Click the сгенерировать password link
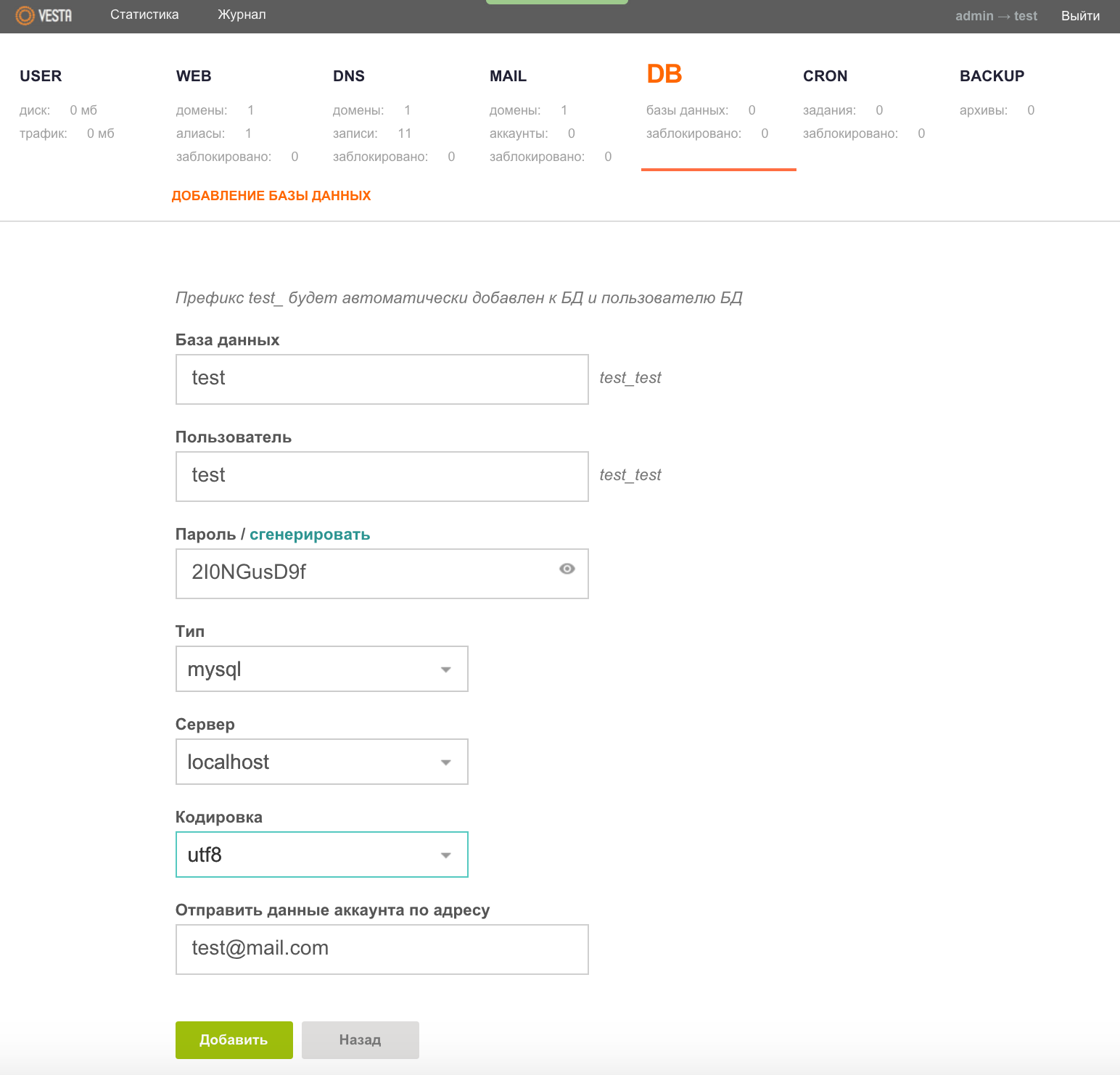 click(310, 535)
